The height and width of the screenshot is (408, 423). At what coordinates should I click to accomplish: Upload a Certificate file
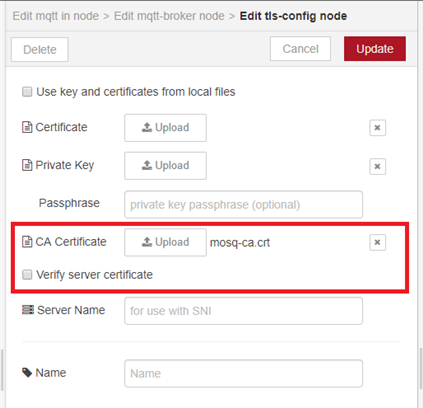(165, 128)
